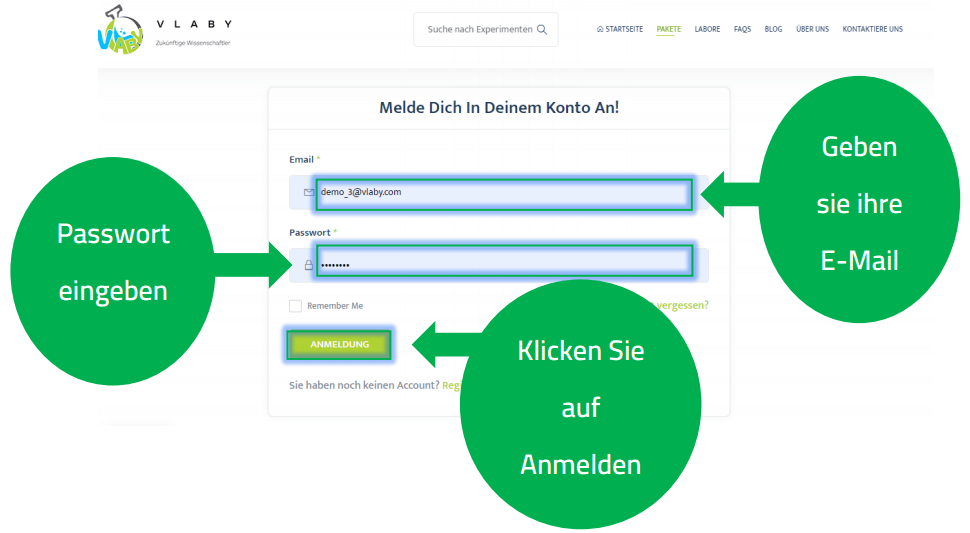This screenshot has width=970, height=533.
Task: Click the 'Passwort eingeben' green callout
Action: [x=113, y=262]
